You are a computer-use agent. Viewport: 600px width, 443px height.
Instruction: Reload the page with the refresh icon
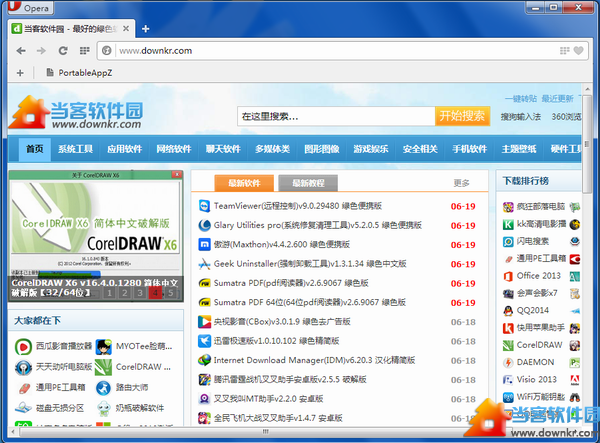tap(63, 50)
